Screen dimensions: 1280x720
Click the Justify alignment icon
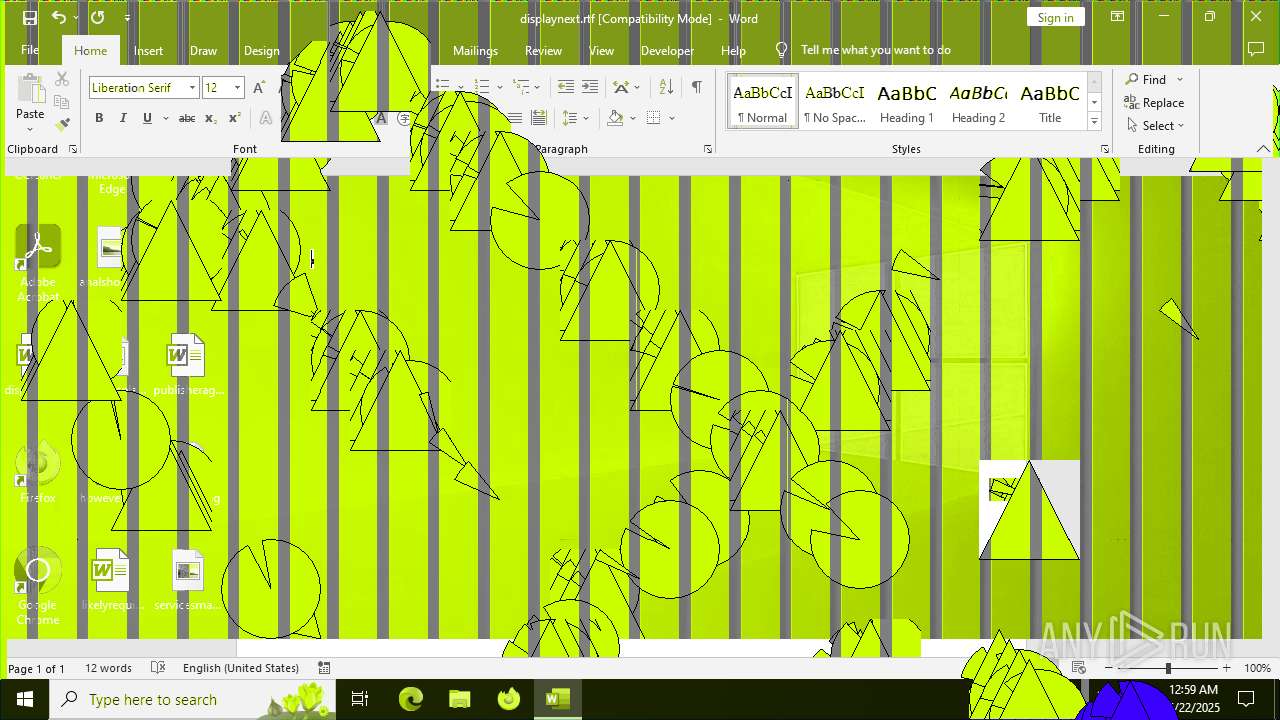click(x=514, y=118)
